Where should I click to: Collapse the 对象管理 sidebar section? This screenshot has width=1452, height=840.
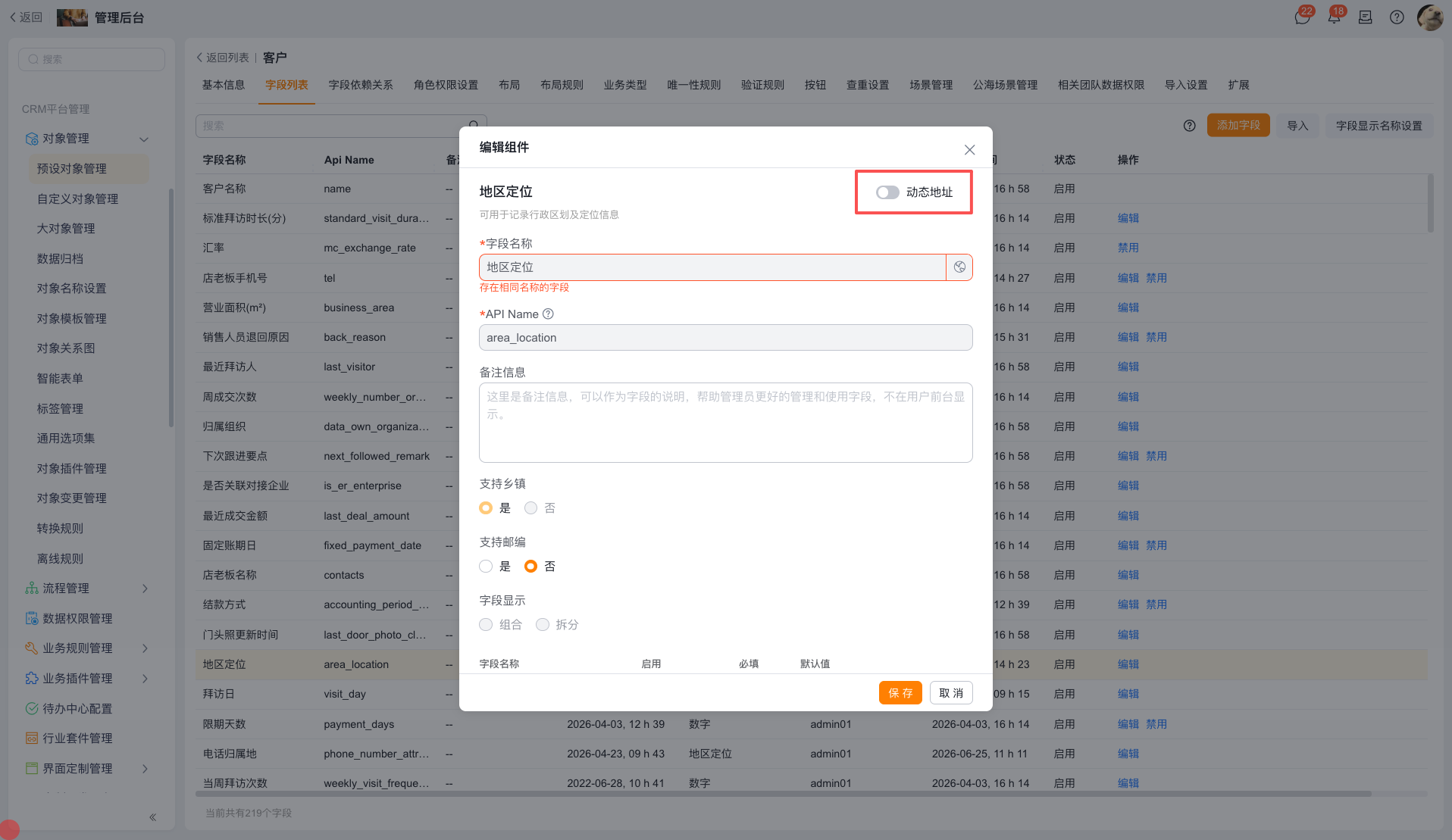144,139
